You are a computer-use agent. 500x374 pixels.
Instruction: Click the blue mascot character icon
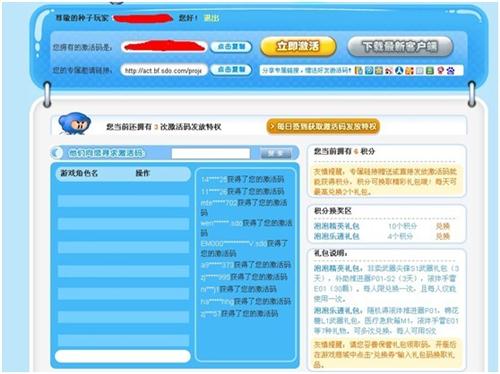tap(74, 123)
